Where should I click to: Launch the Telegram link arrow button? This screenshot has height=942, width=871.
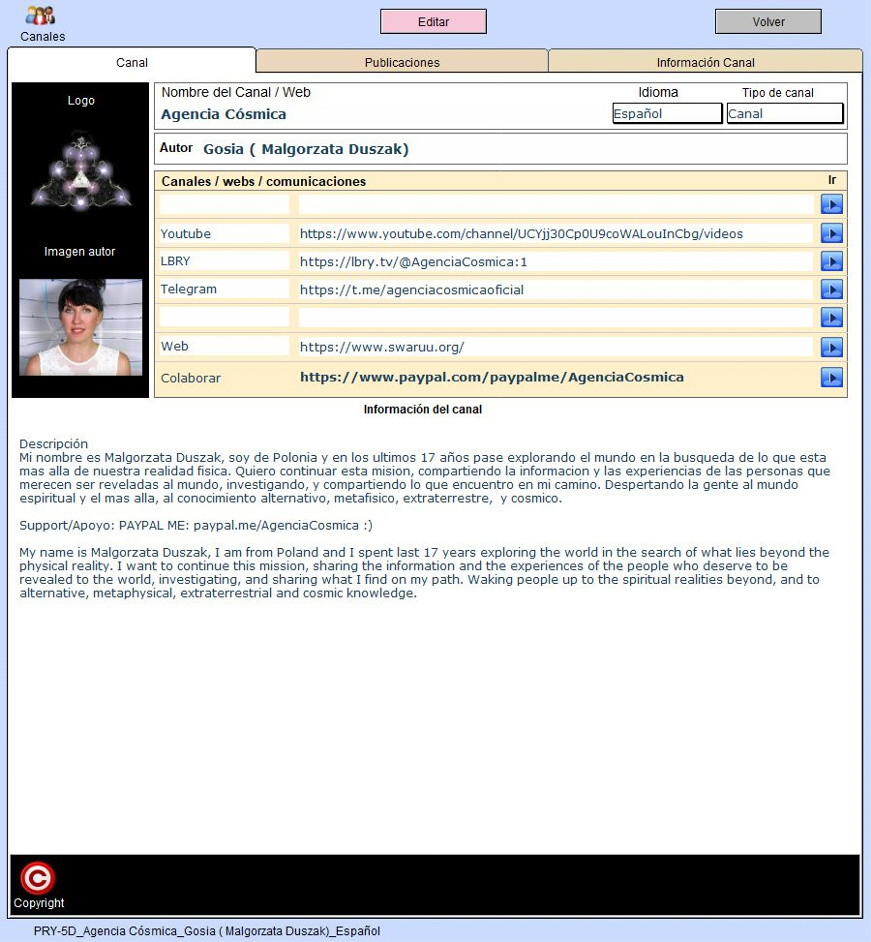831,290
